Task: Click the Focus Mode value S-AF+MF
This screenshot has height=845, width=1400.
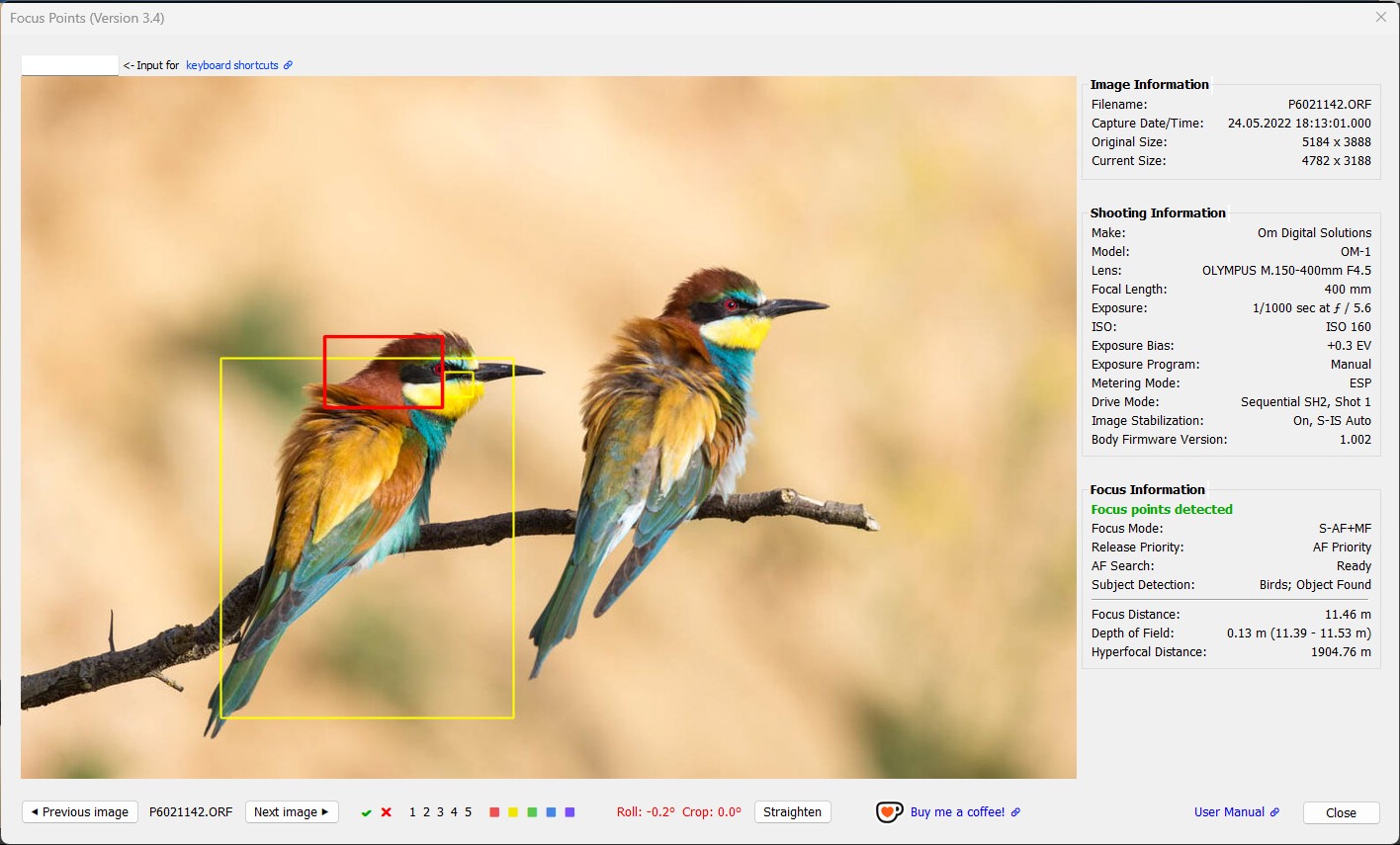Action: point(1345,529)
